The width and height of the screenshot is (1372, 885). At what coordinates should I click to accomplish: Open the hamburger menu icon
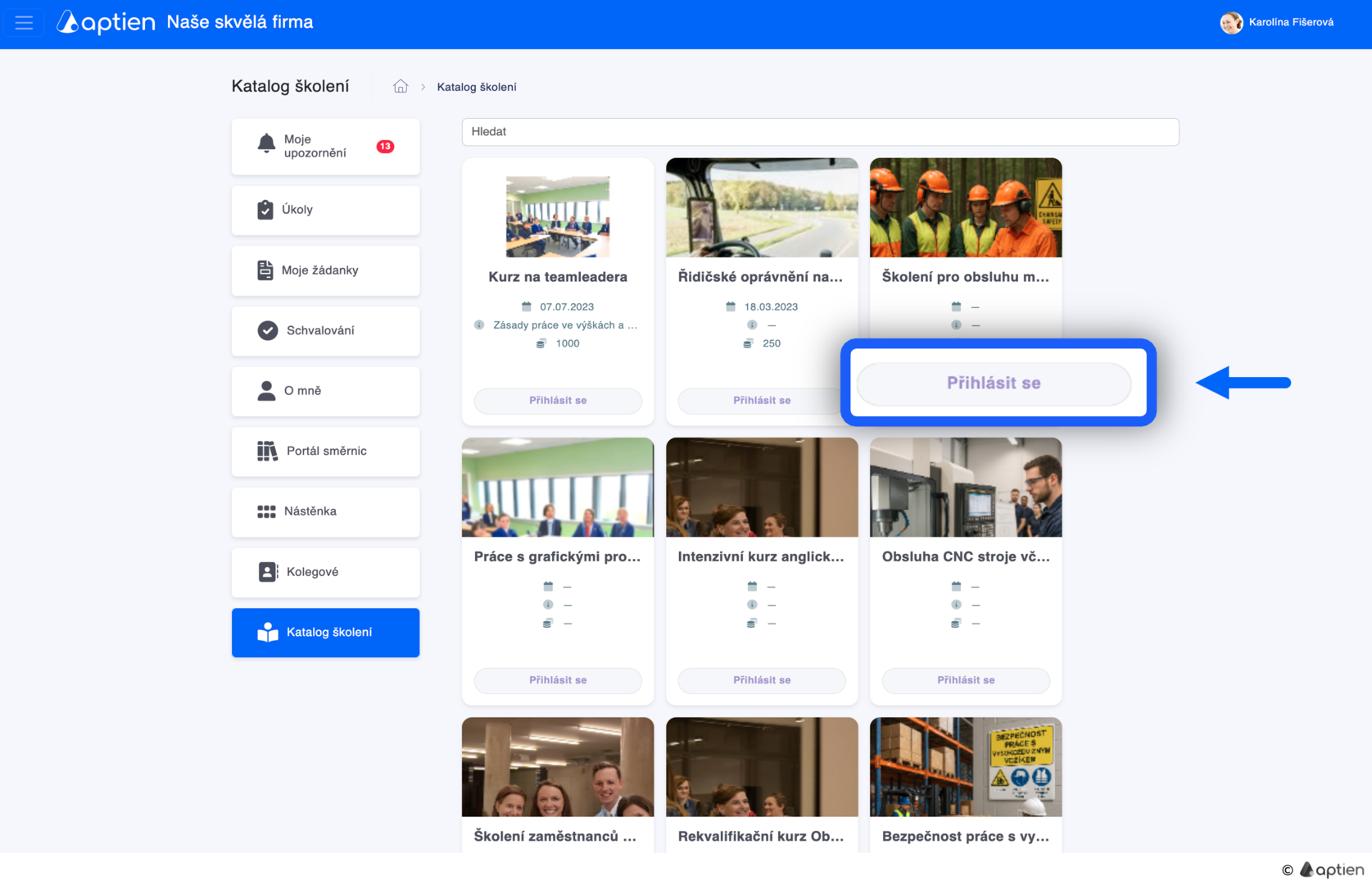click(x=24, y=23)
